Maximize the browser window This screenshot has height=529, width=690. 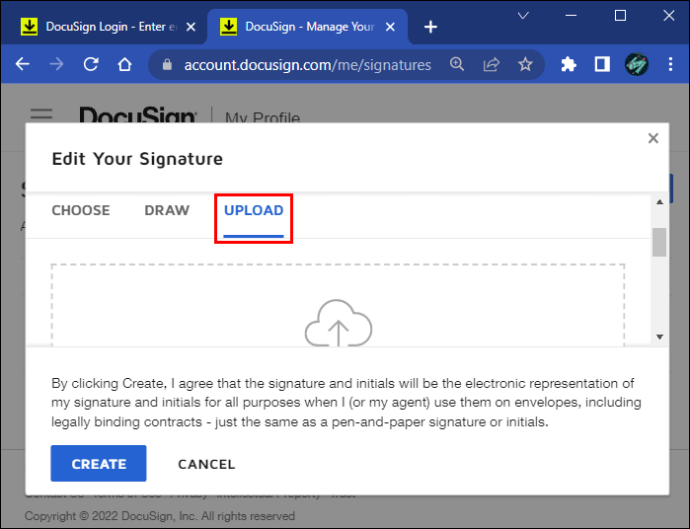tap(620, 16)
